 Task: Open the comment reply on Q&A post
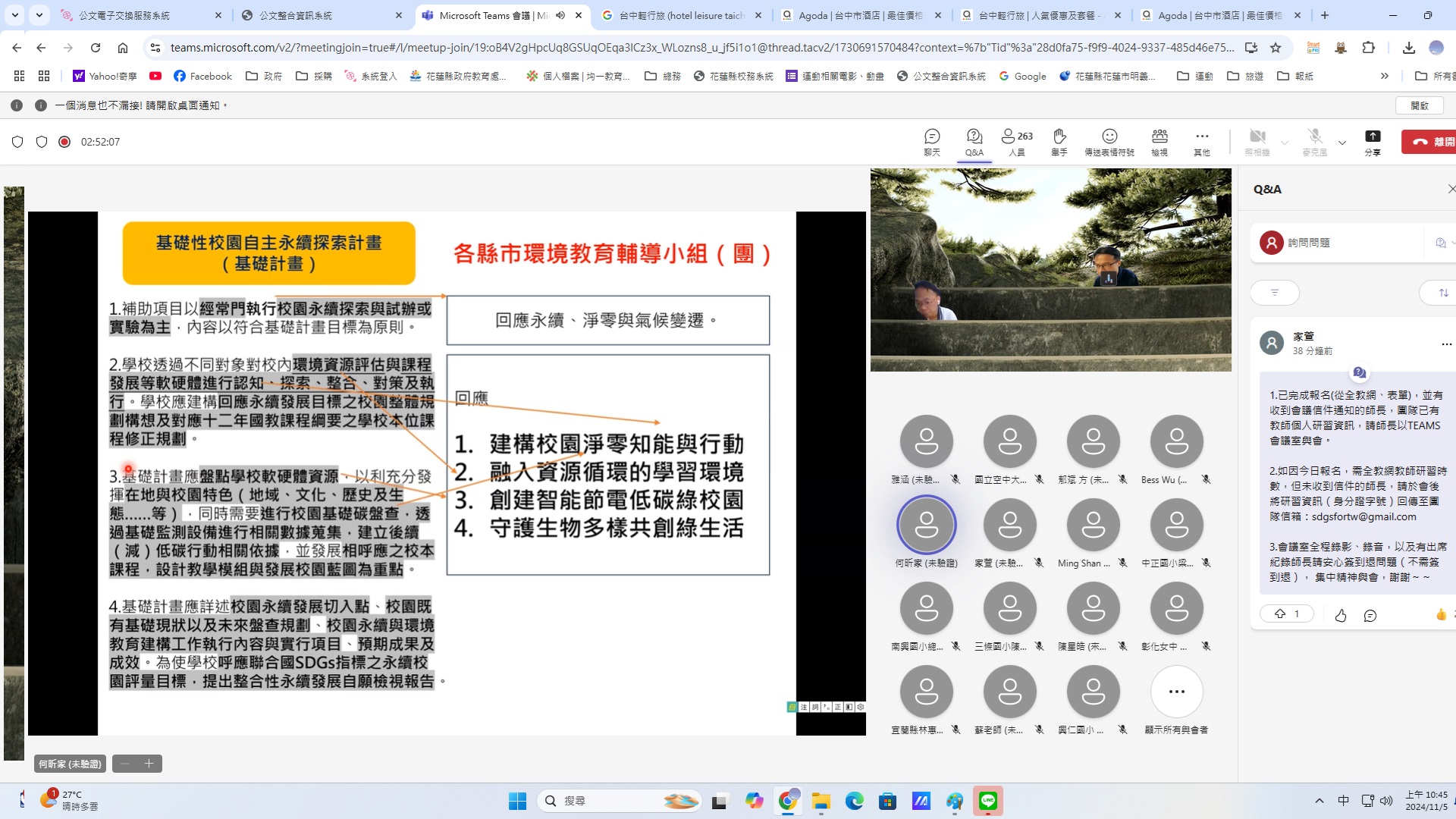(x=1370, y=615)
